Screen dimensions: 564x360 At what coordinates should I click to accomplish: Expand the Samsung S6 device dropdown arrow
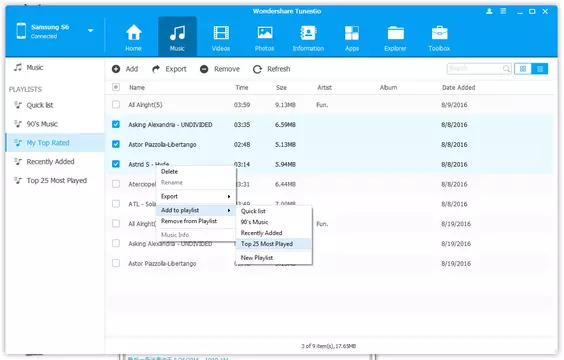pos(91,31)
